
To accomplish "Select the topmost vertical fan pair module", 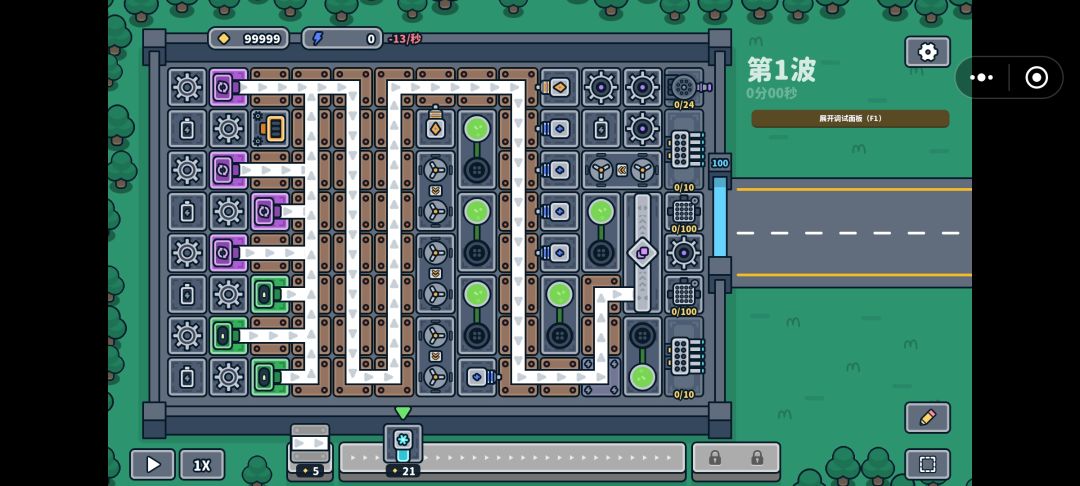I will [435, 191].
